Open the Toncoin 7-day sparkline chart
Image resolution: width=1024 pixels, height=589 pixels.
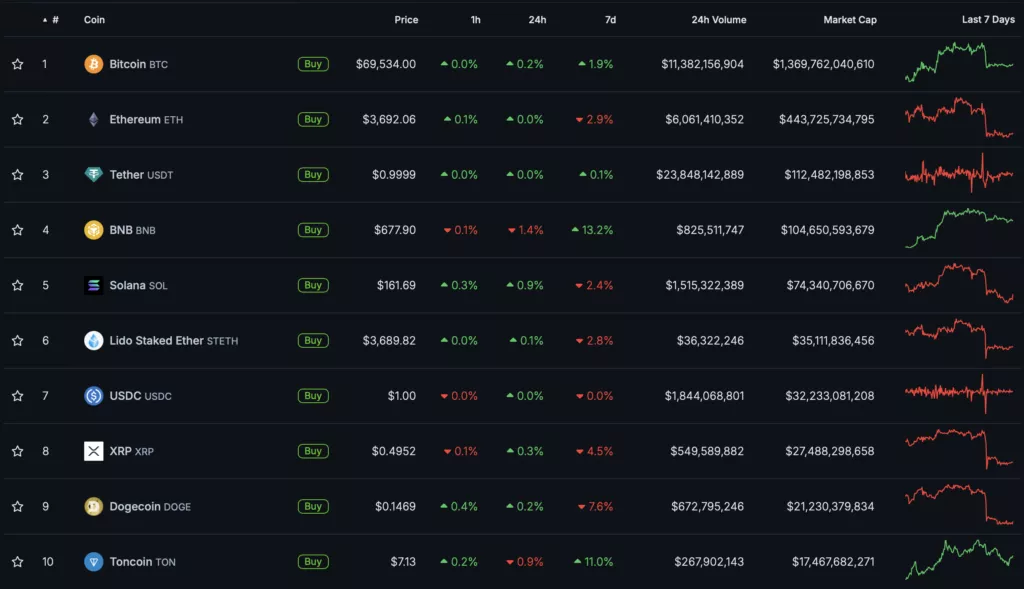[959, 560]
